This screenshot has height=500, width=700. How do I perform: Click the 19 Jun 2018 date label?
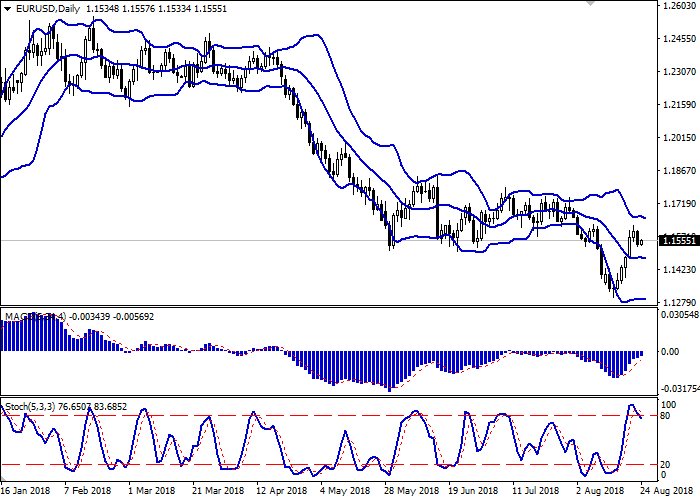click(474, 491)
